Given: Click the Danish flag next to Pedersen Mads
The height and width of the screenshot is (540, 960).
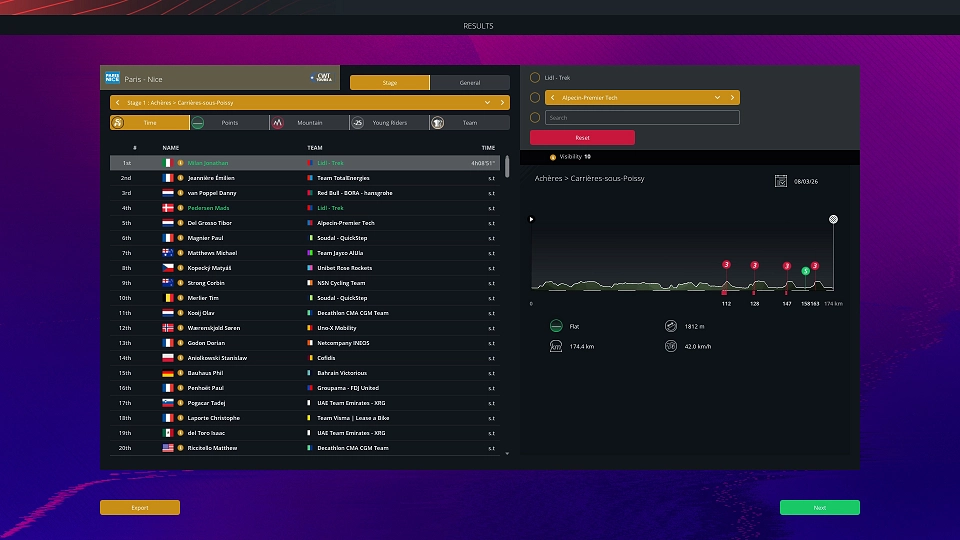Looking at the screenshot, I should click(168, 208).
